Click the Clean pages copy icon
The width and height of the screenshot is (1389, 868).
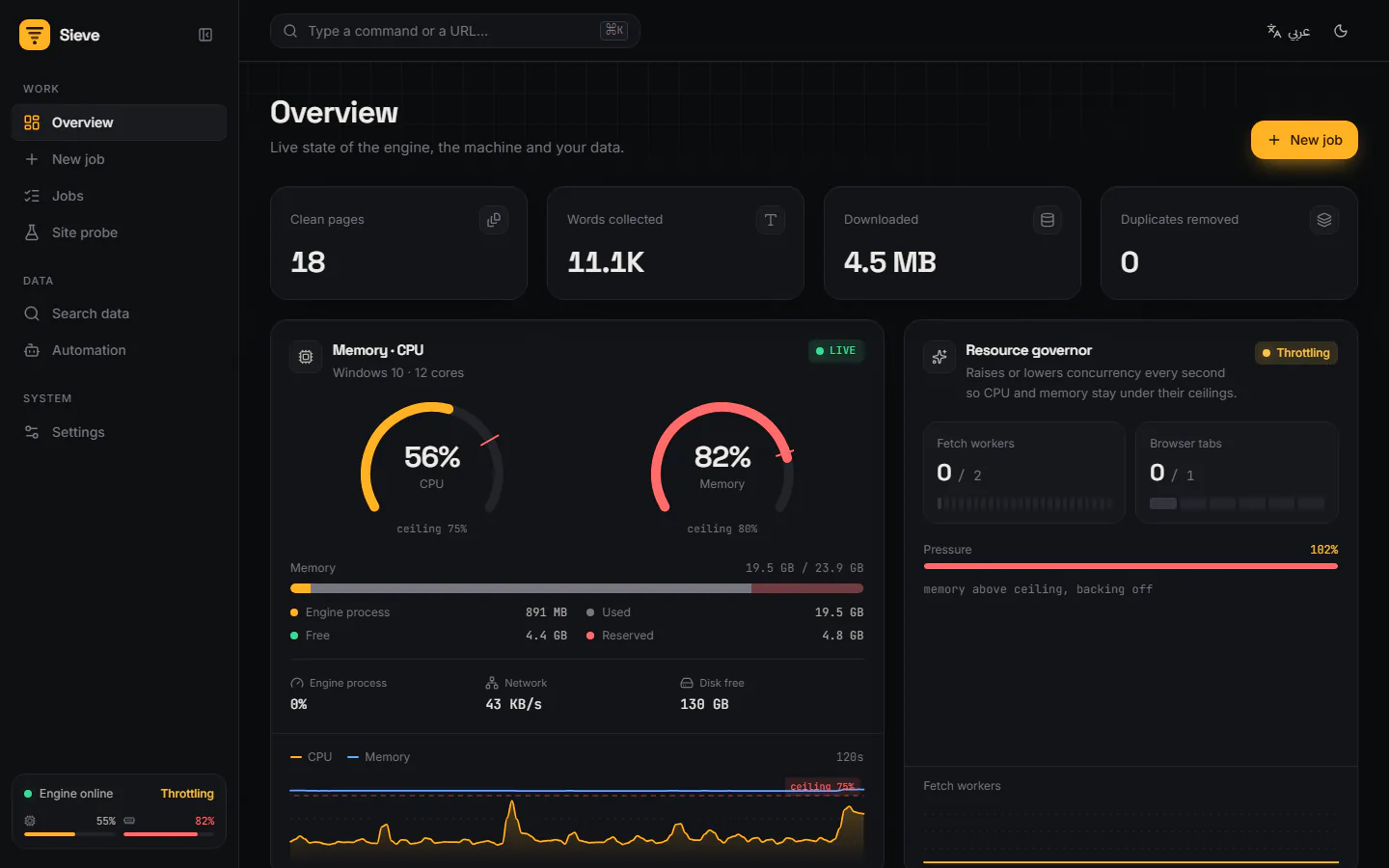(x=494, y=220)
